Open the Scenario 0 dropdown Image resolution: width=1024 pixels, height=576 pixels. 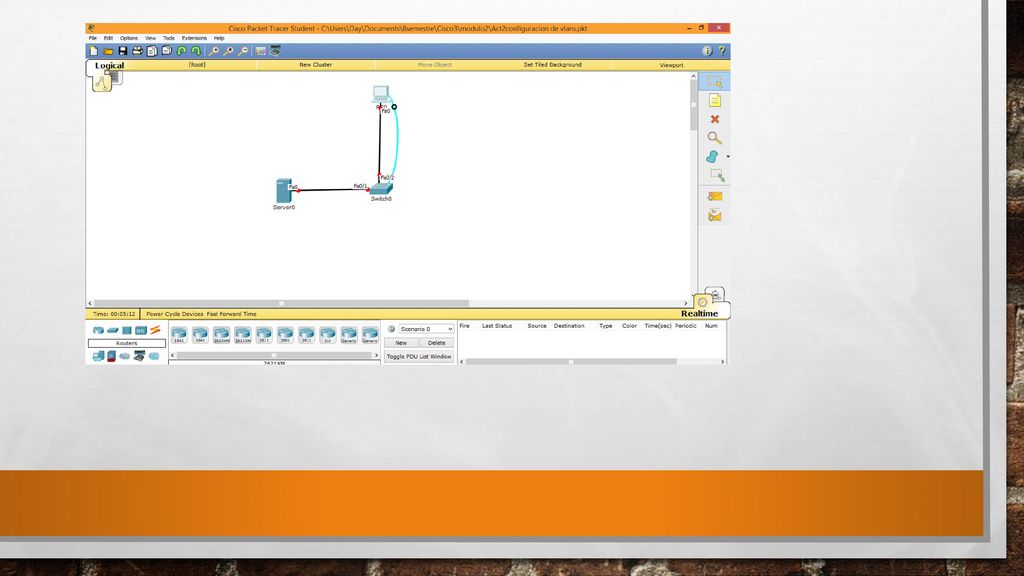[x=426, y=329]
